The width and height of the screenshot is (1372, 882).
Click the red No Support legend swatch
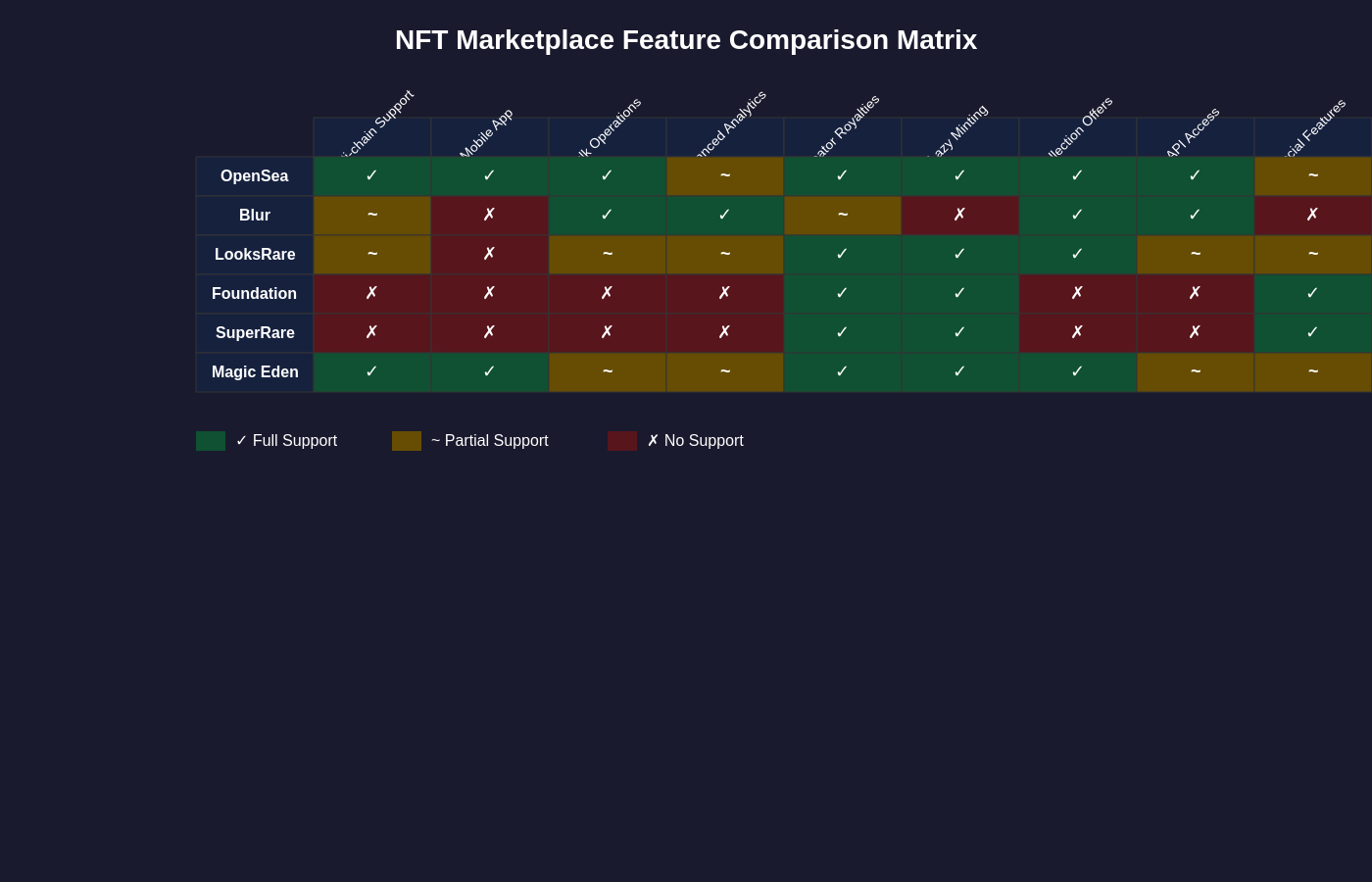pyautogui.click(x=622, y=441)
